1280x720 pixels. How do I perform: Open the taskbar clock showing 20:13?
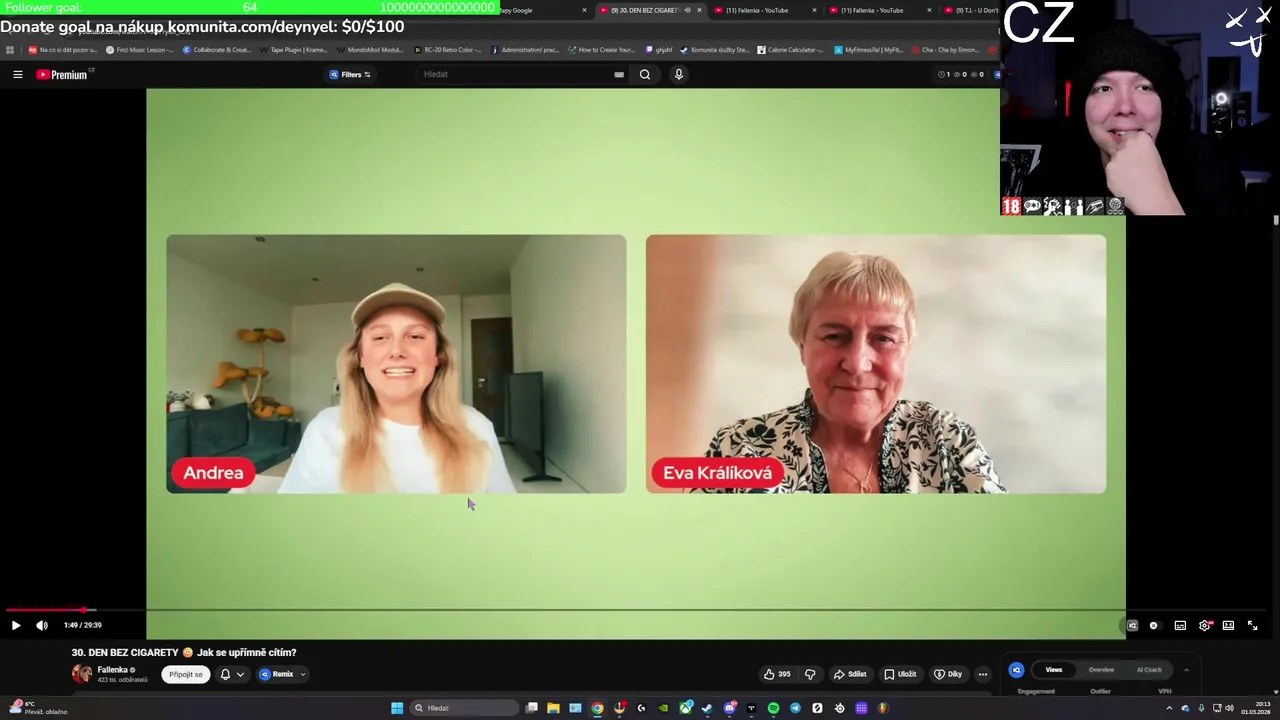tap(1256, 708)
